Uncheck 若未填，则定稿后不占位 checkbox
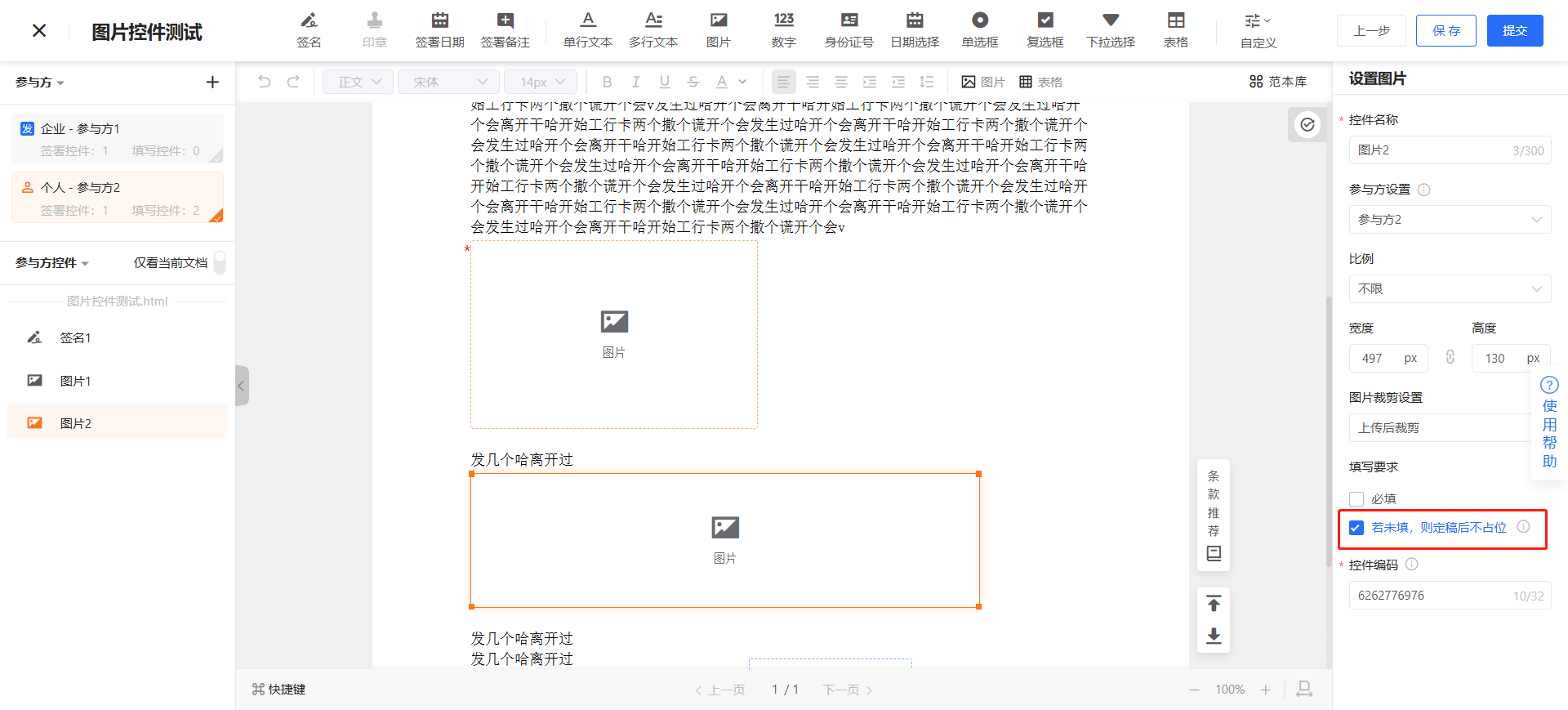Viewport: 1568px width, 710px height. point(1356,528)
